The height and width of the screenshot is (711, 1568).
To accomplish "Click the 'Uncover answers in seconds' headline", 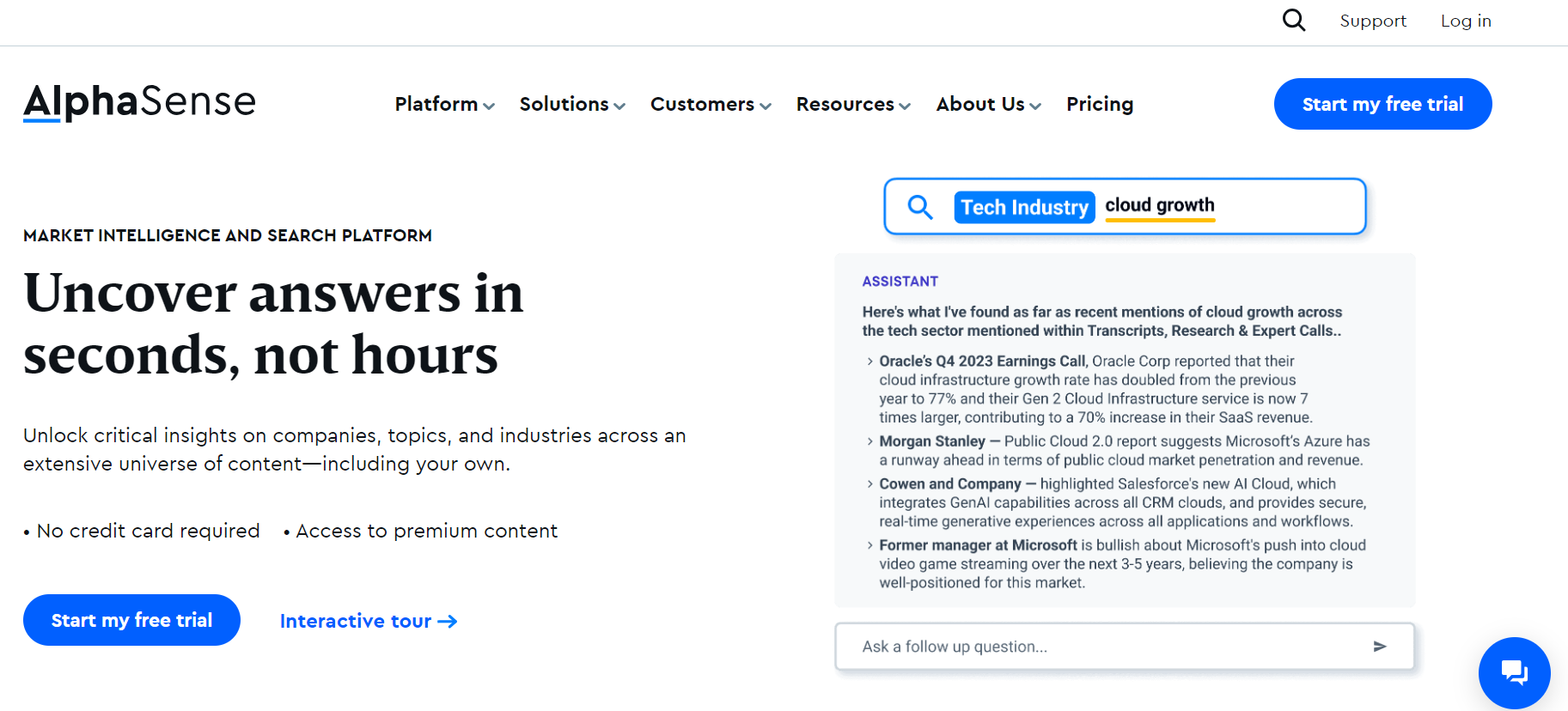I will (x=273, y=323).
